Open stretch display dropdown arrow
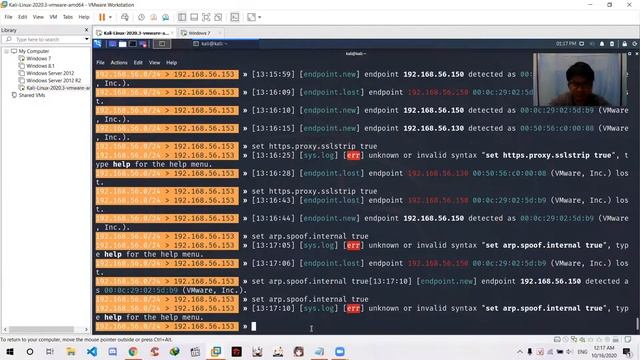Image resolution: width=640 pixels, height=360 pixels. click(260, 17)
